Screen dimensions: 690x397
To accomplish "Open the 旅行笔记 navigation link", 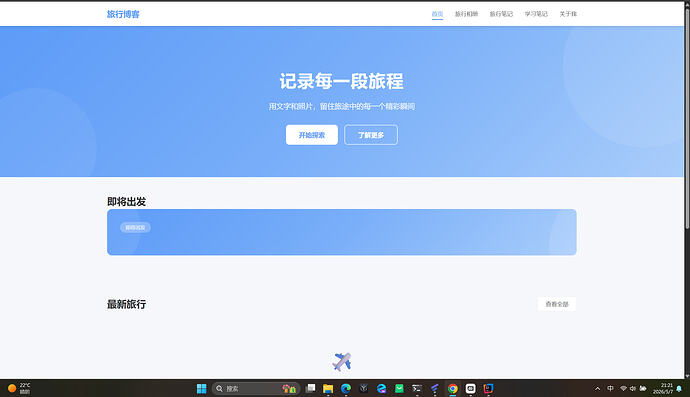I will click(x=501, y=14).
